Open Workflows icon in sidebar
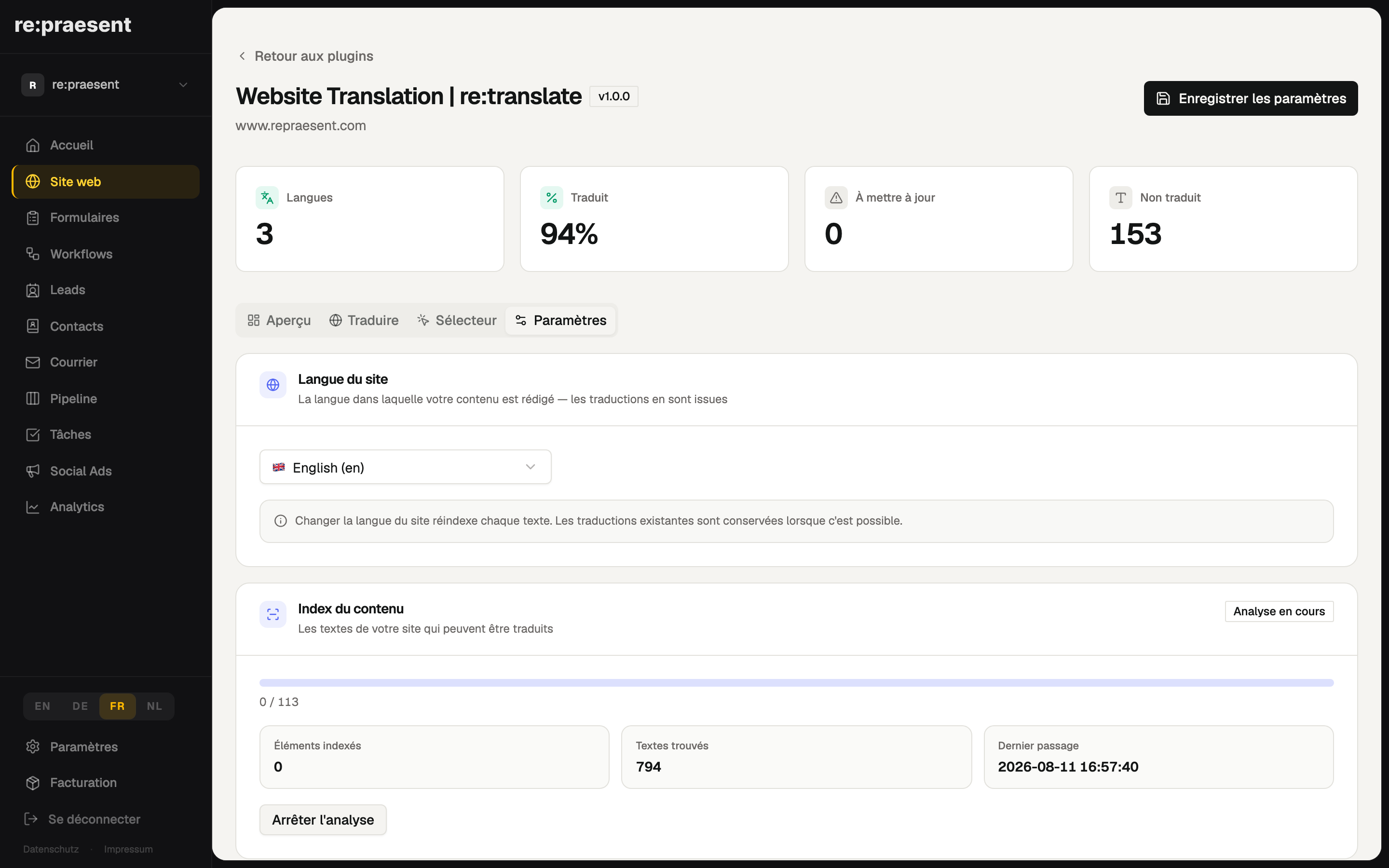1389x868 pixels. click(x=33, y=254)
